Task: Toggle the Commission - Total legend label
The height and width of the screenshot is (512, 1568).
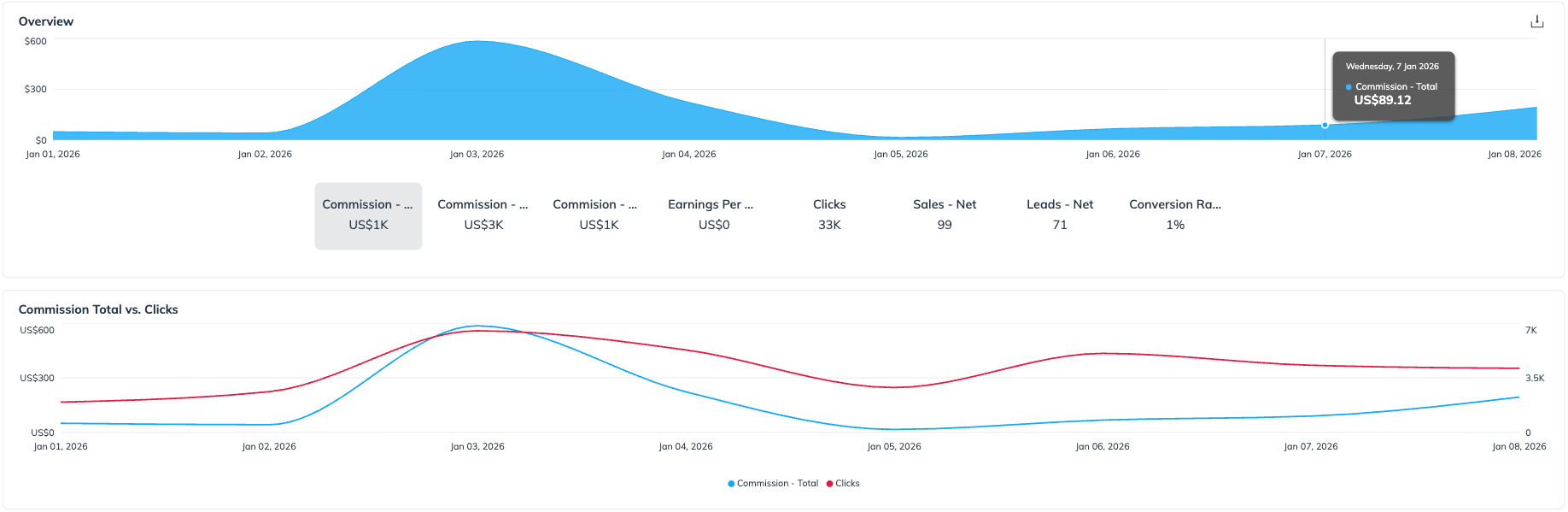Action: 777,484
